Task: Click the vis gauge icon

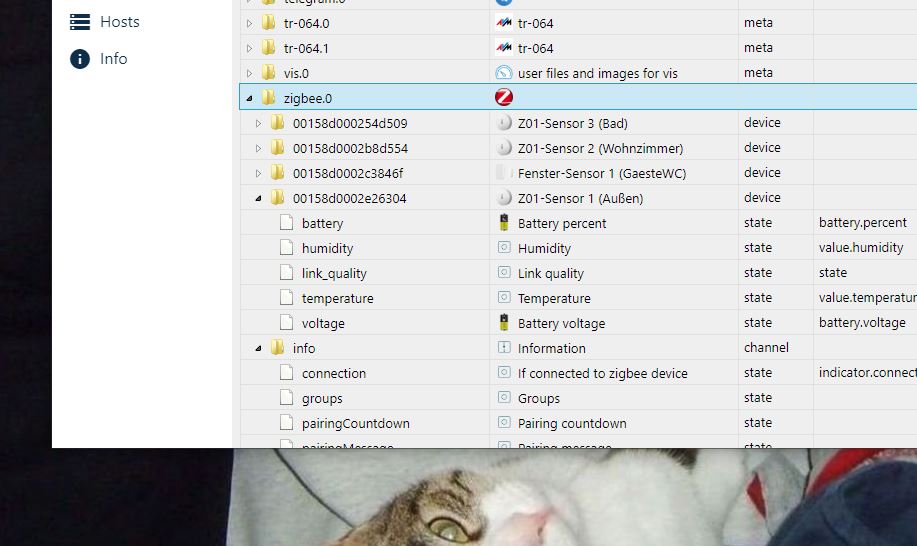Action: 504,72
